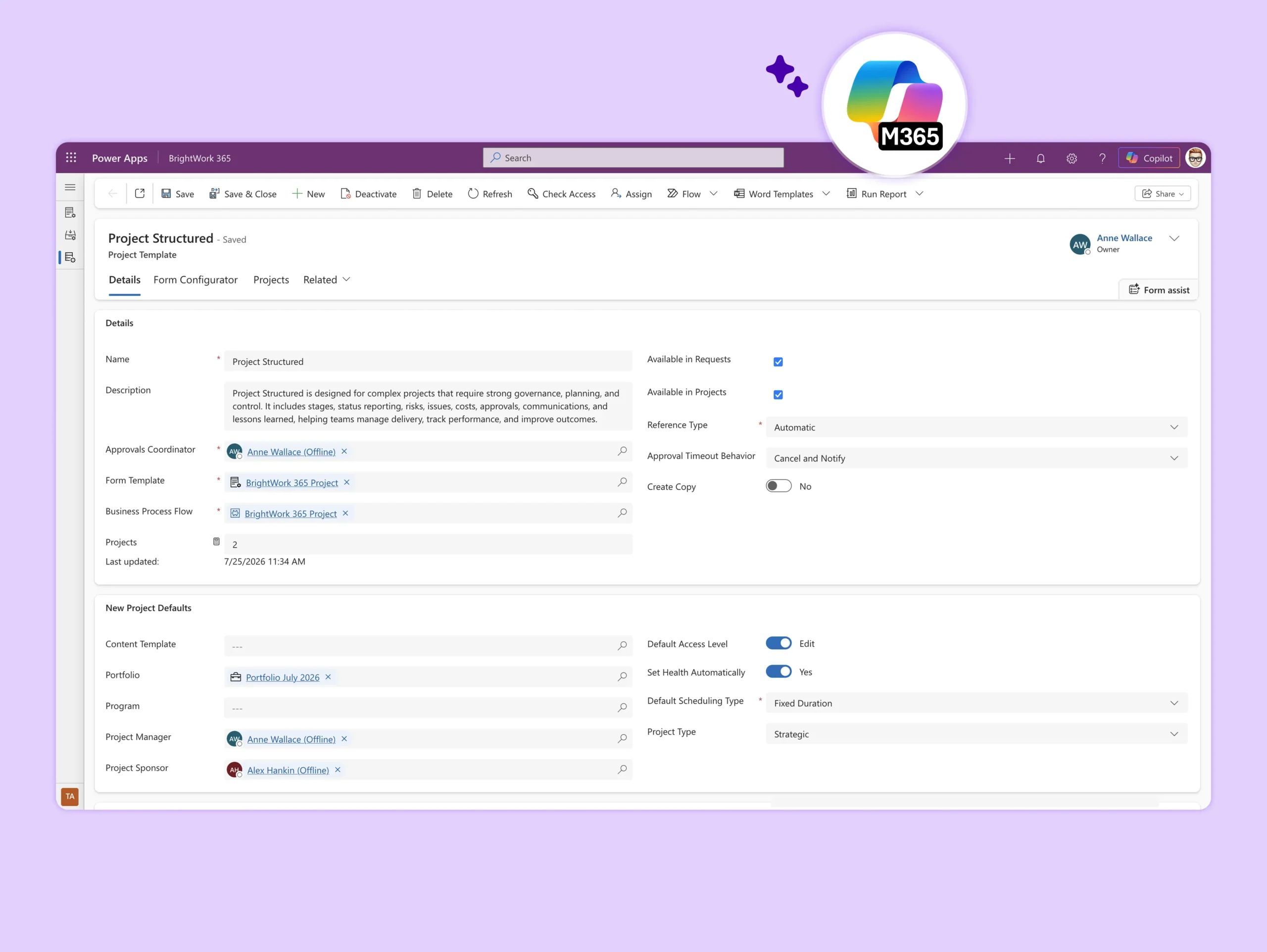The width and height of the screenshot is (1267, 952).
Task: Open Form assist panel
Action: coord(1159,290)
